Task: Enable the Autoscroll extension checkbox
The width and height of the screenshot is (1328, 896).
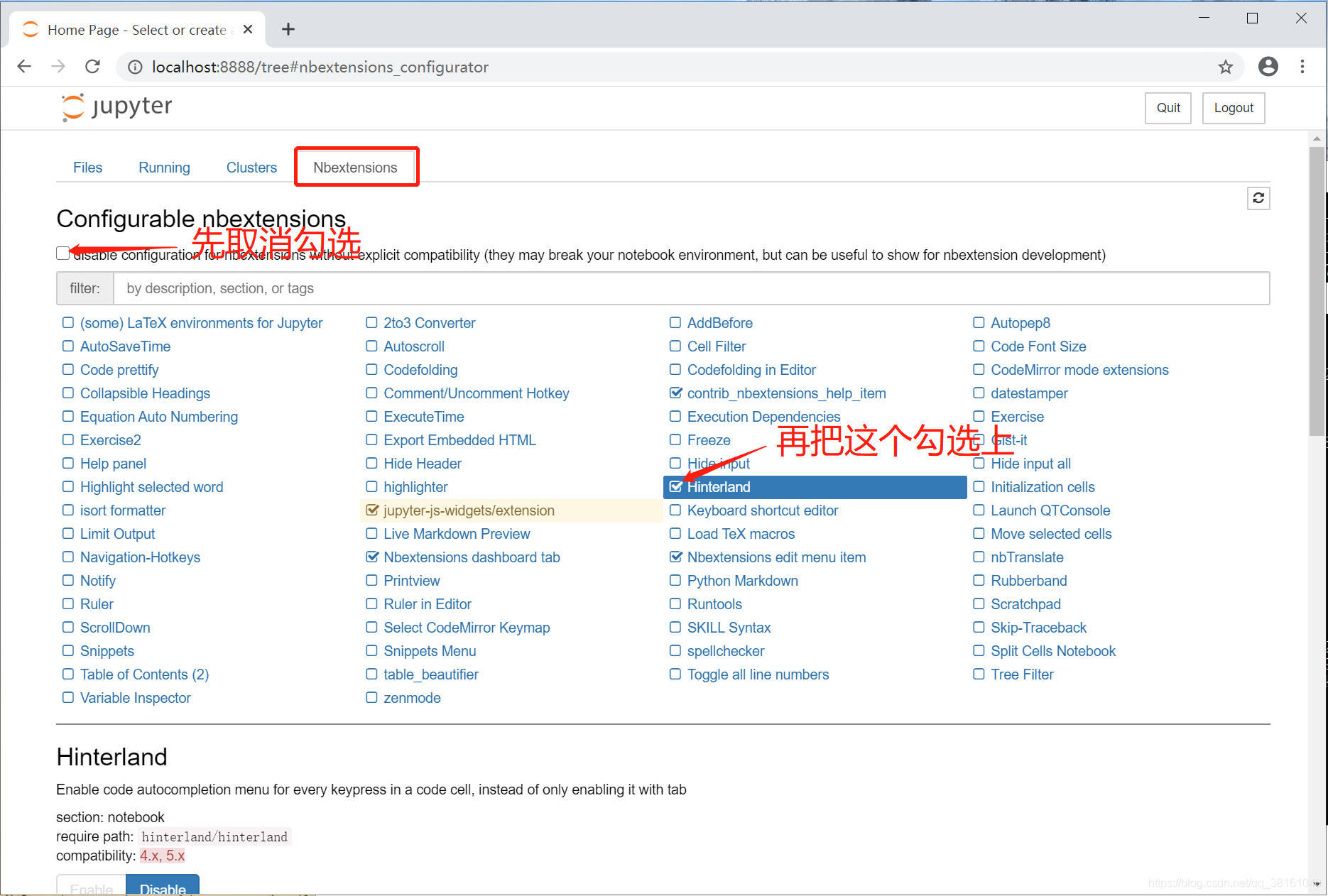Action: click(x=371, y=346)
